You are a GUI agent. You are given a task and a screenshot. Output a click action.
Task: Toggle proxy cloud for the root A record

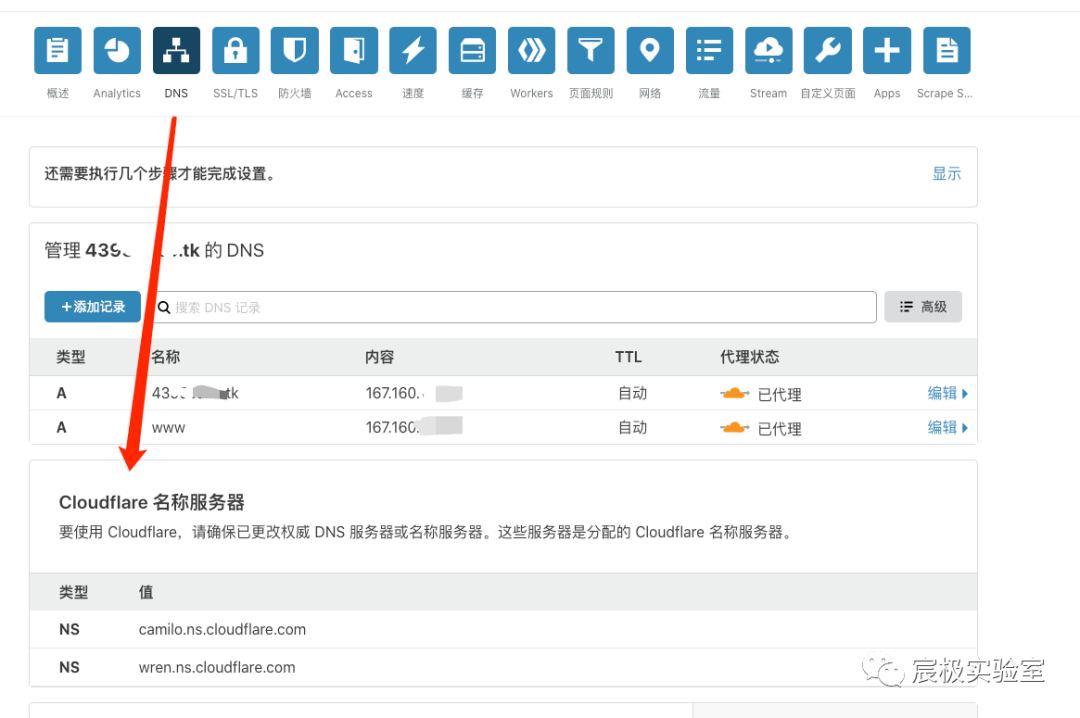coord(734,393)
